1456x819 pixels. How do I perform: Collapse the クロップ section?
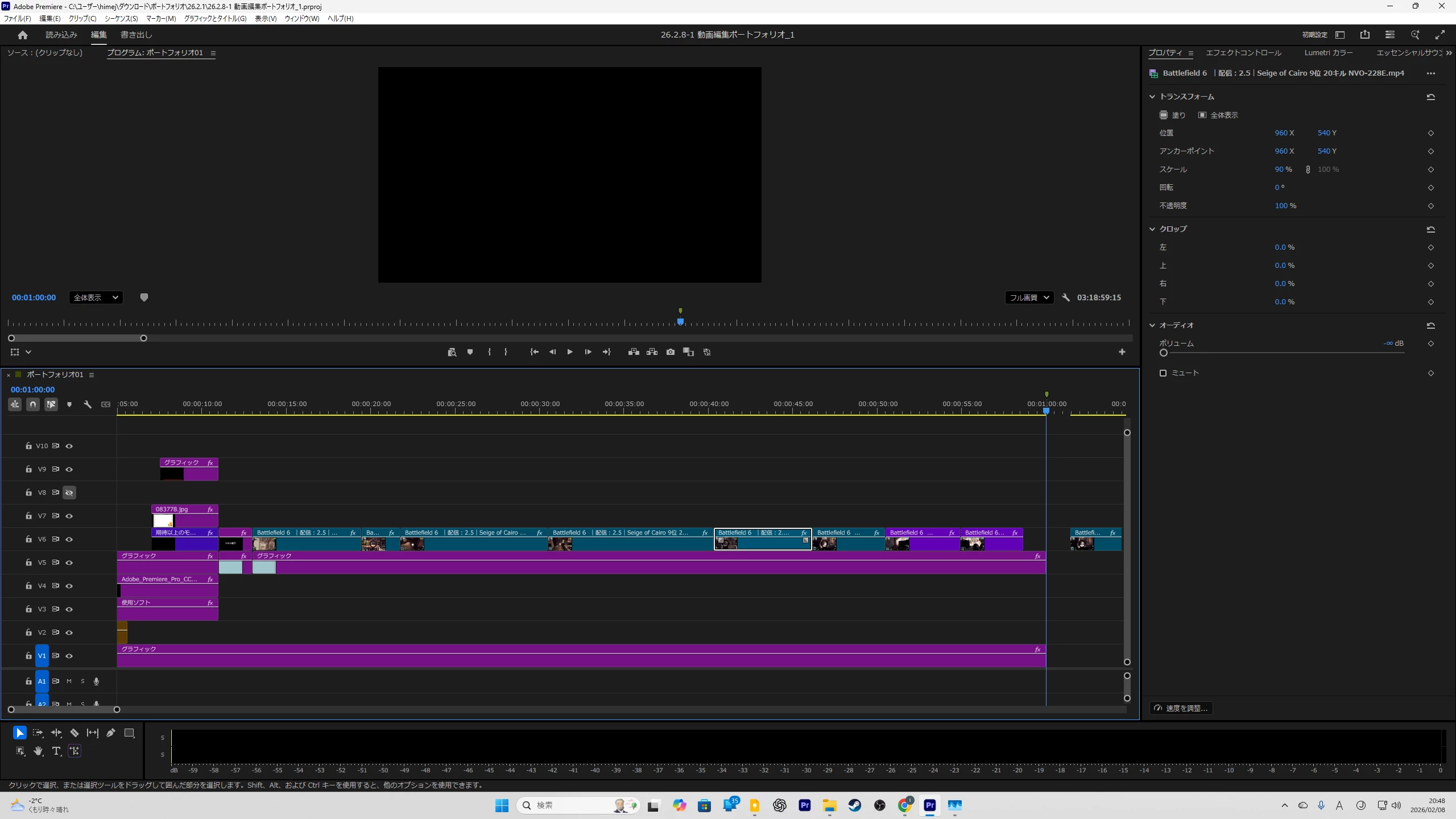click(1152, 229)
